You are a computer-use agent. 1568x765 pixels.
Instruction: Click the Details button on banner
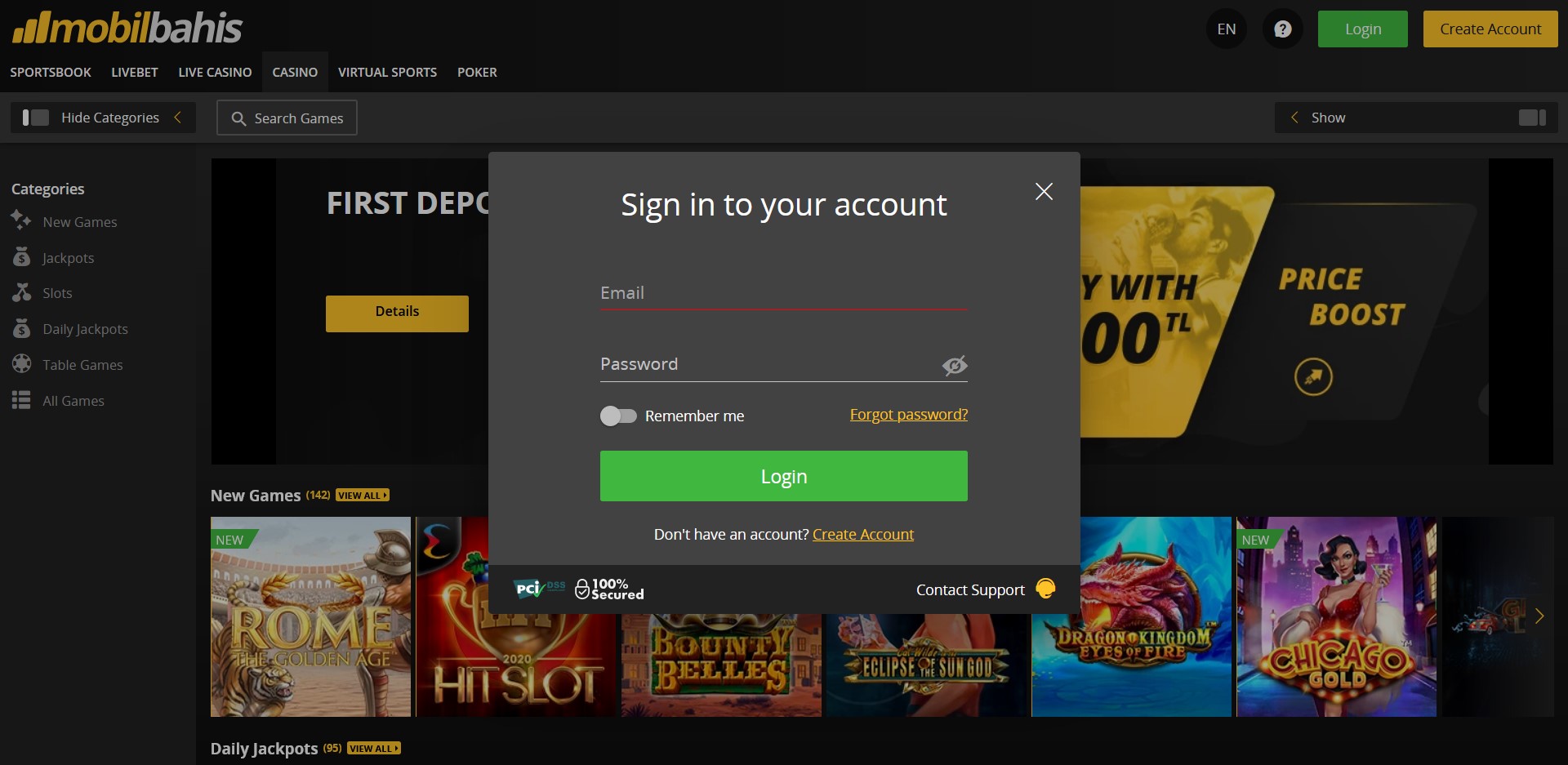click(x=397, y=314)
